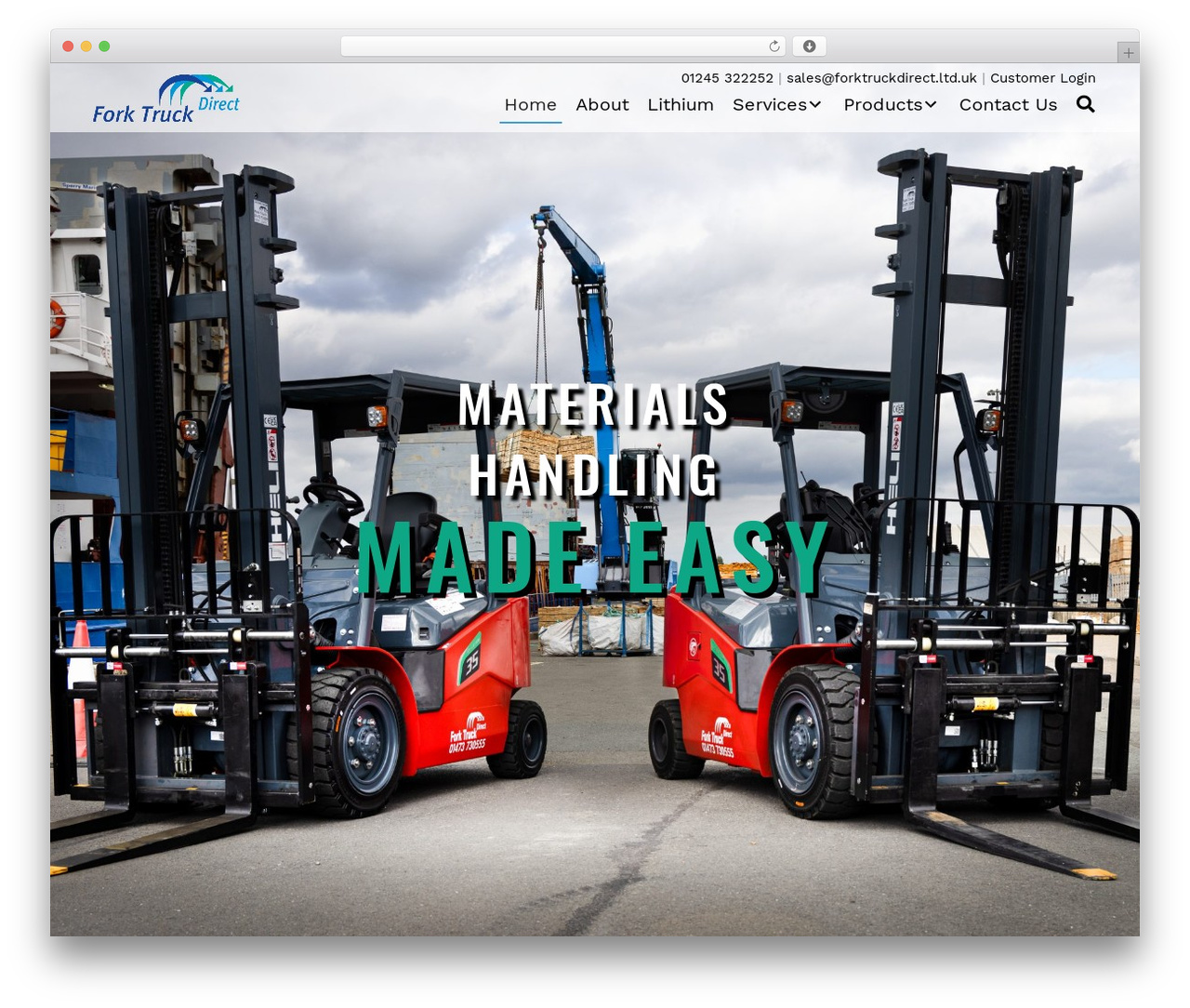This screenshot has height=1008, width=1190.
Task: Open the Customer Login link
Action: click(x=1043, y=78)
